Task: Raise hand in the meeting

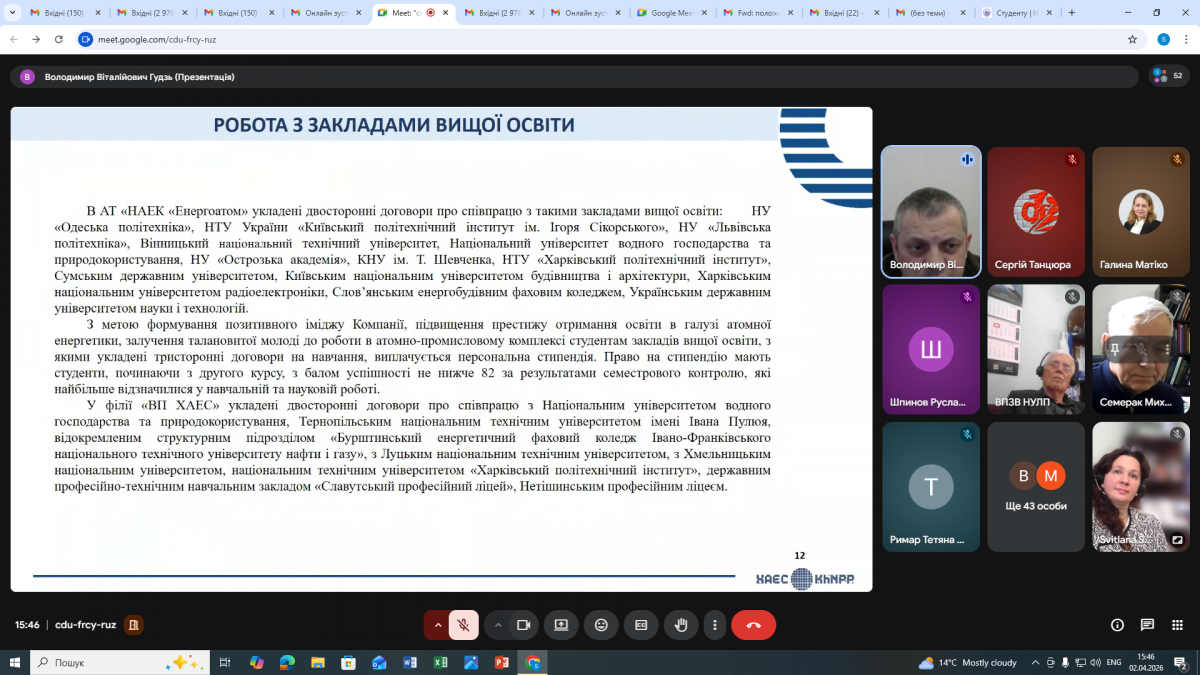Action: coord(681,625)
